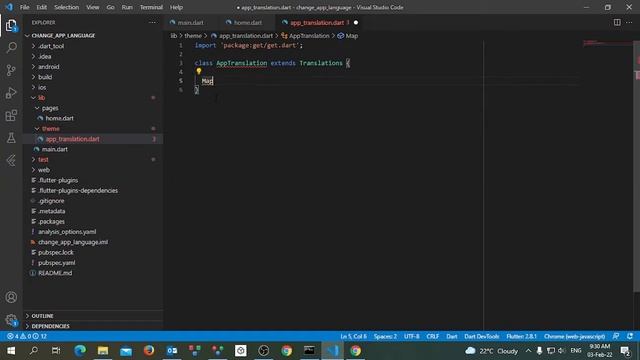Expand the .dart_tool folder

coord(51,46)
